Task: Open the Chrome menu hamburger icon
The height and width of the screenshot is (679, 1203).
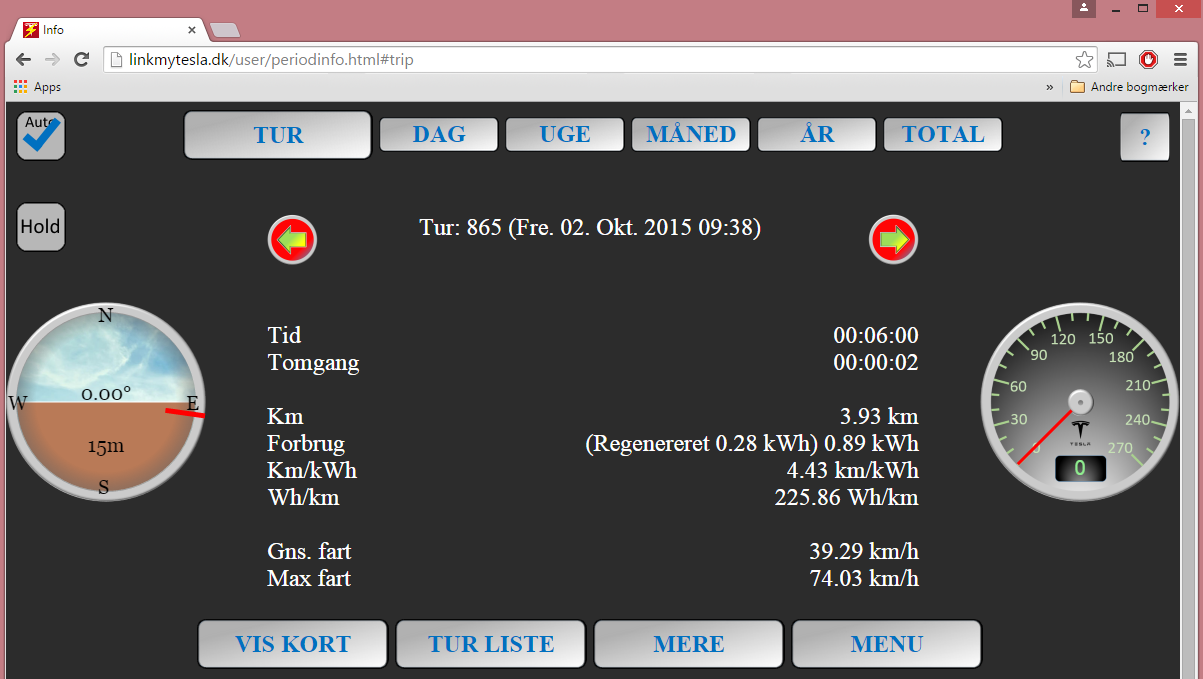Action: 1180,60
